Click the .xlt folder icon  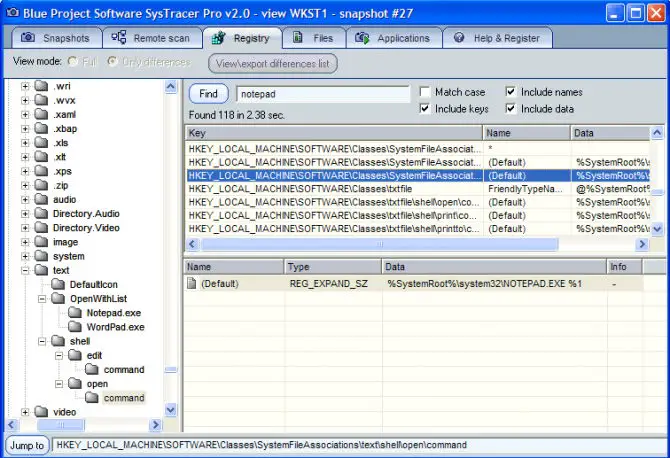(41, 156)
